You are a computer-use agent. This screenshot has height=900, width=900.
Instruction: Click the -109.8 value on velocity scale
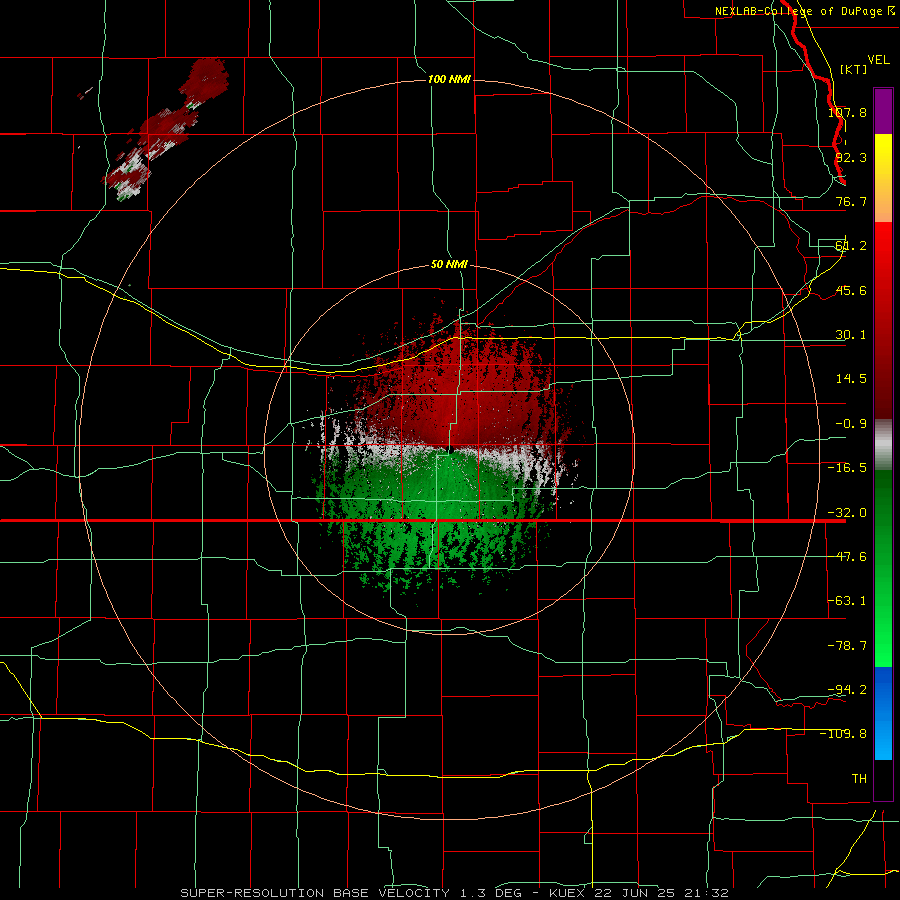(844, 734)
